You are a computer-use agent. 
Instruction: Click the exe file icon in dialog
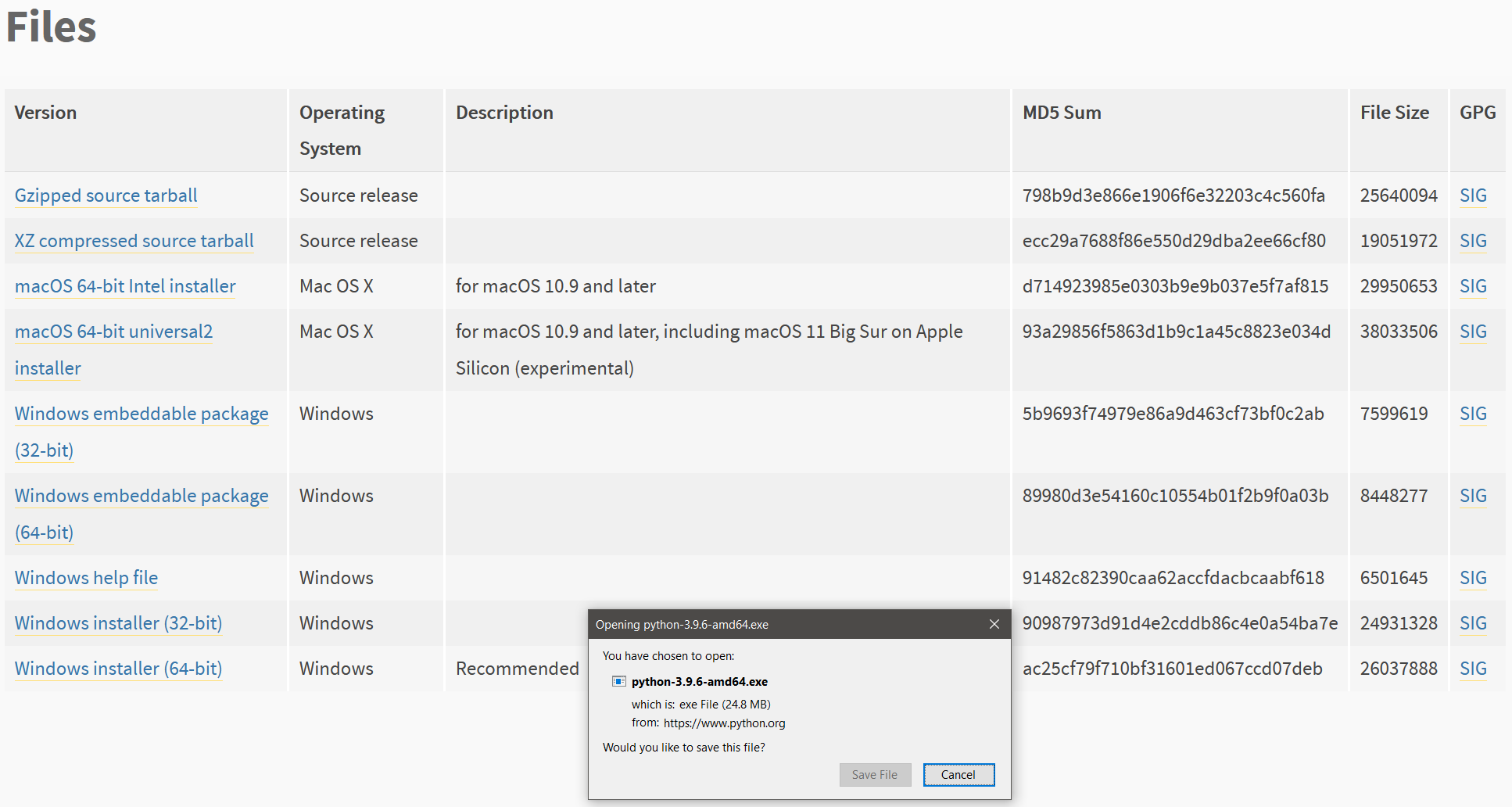click(x=619, y=682)
